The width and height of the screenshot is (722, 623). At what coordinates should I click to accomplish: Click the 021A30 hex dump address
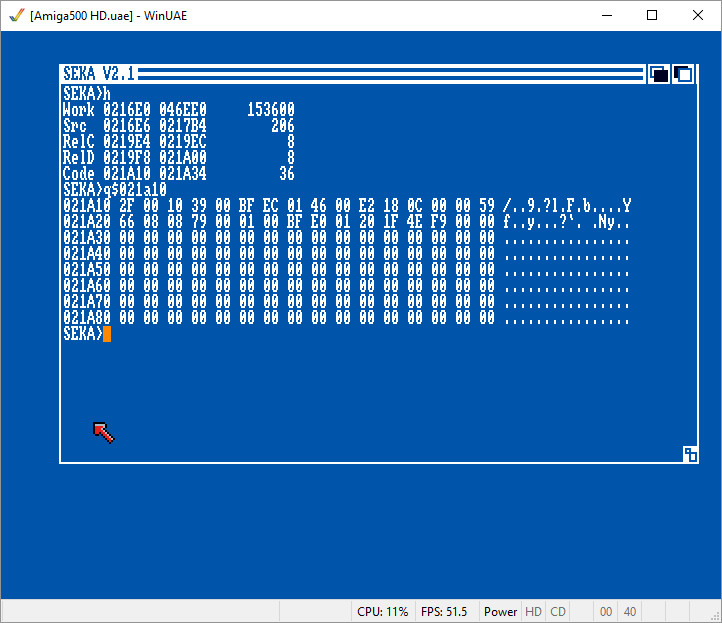[x=87, y=238]
